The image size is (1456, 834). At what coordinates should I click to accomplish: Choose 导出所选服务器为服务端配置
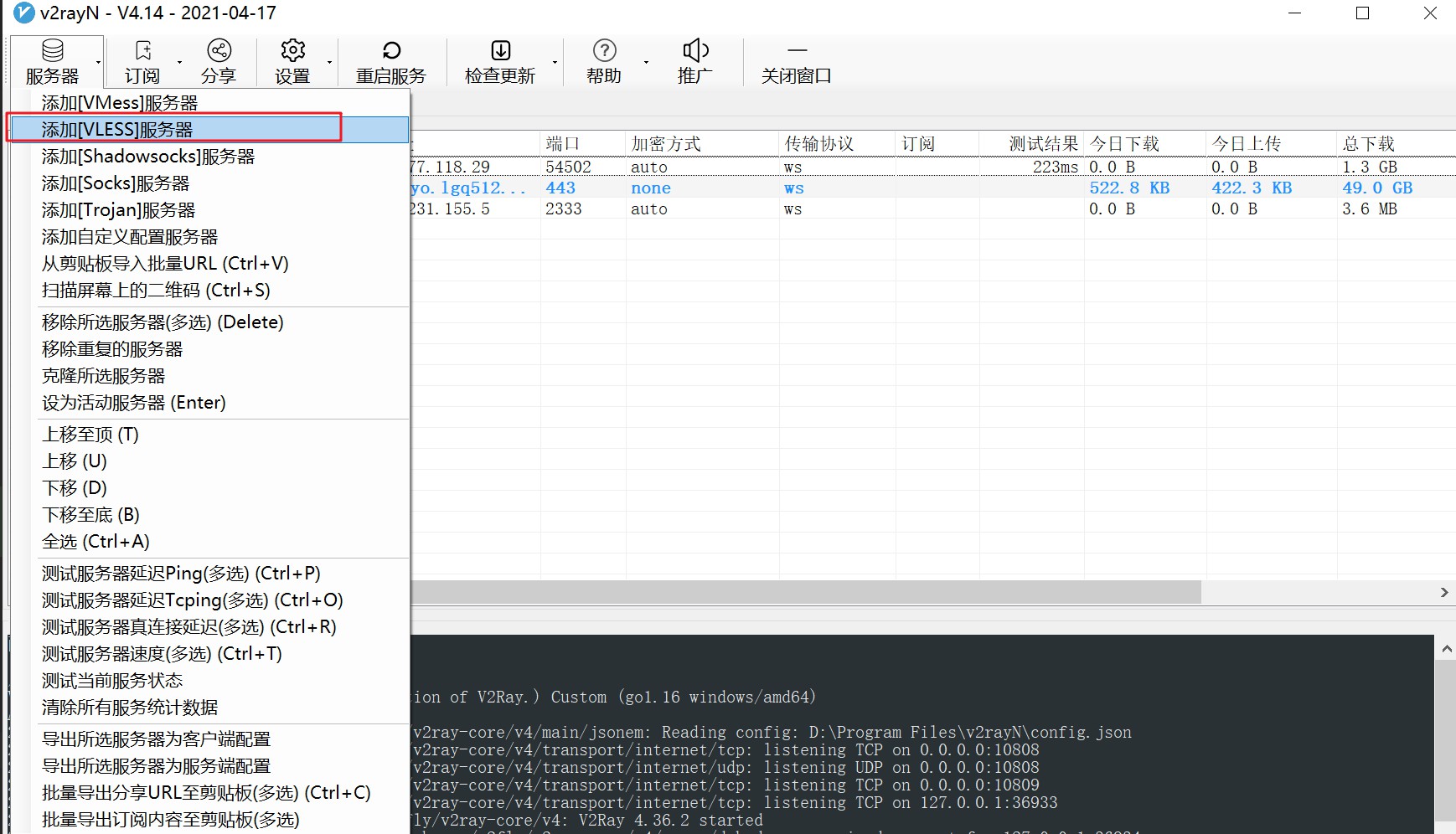(x=208, y=766)
